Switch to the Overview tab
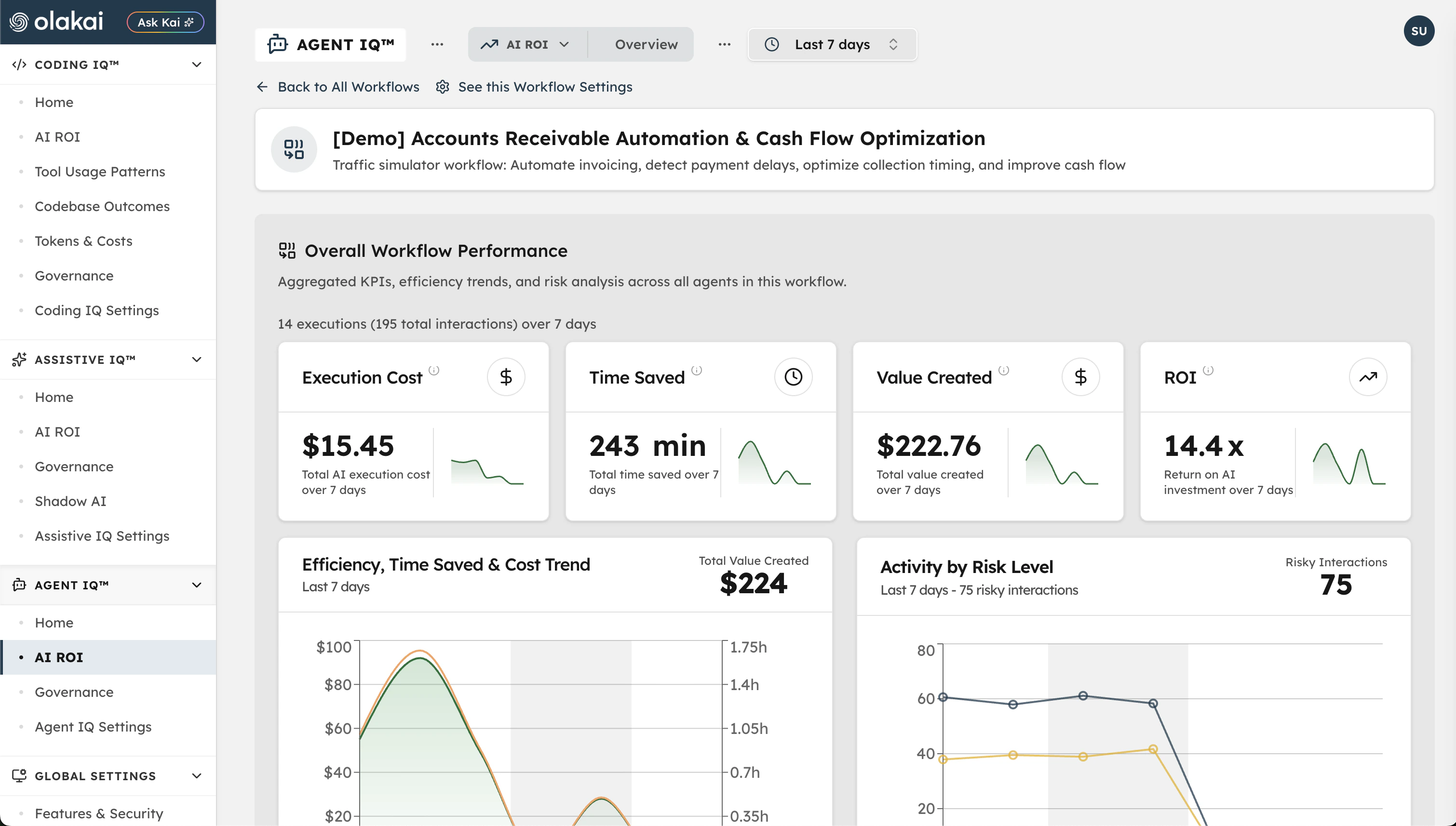Viewport: 1456px width, 826px height. coord(647,44)
